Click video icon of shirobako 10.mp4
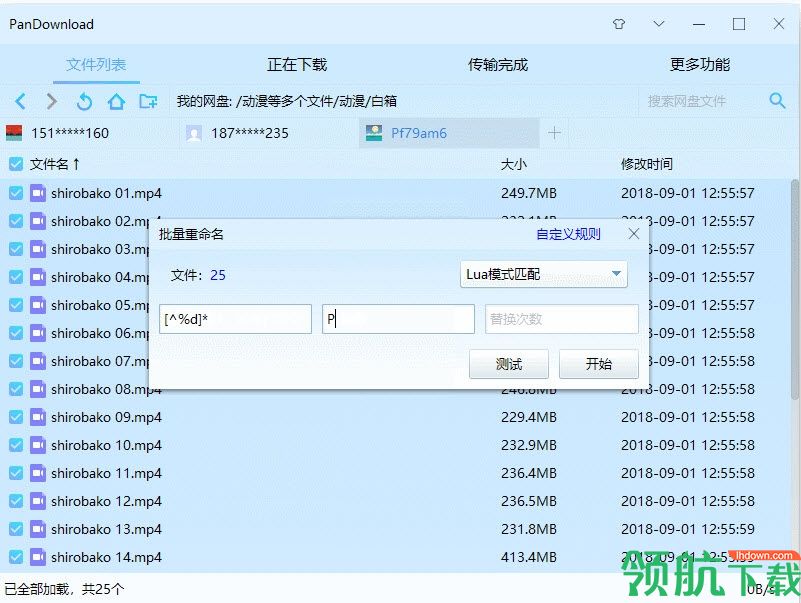 point(38,445)
